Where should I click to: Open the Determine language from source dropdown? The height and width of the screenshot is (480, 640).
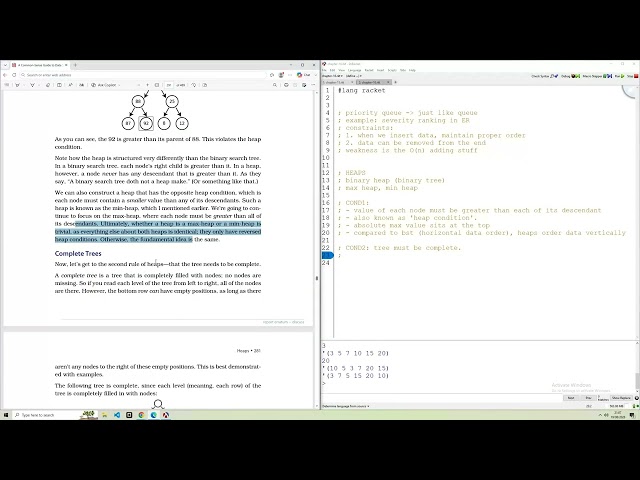(346, 407)
